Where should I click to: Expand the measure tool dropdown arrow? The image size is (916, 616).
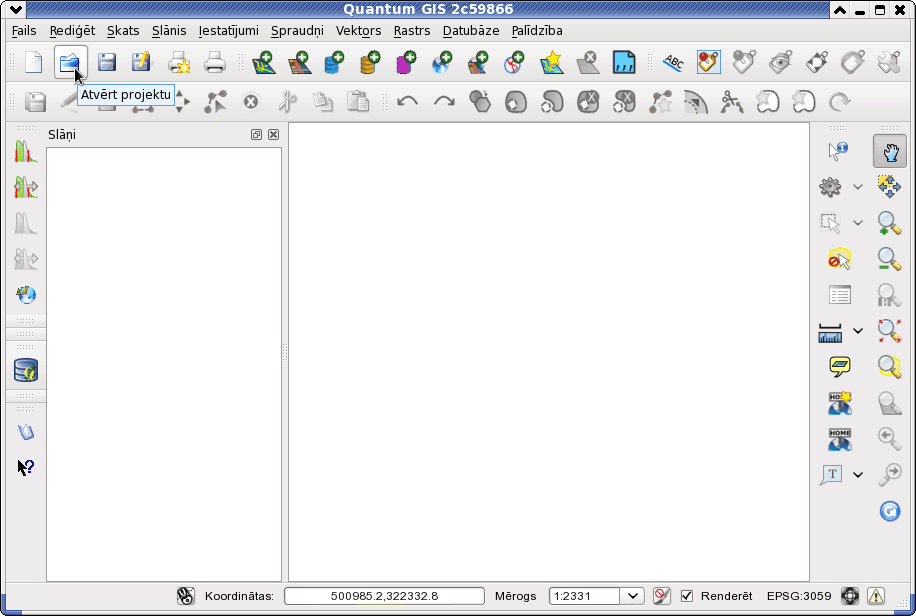(858, 331)
